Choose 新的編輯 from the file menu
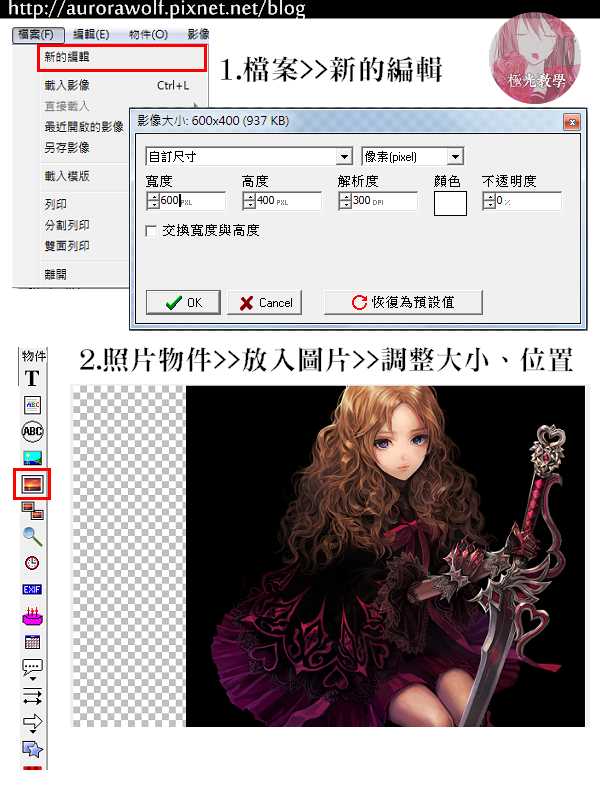 coord(121,57)
